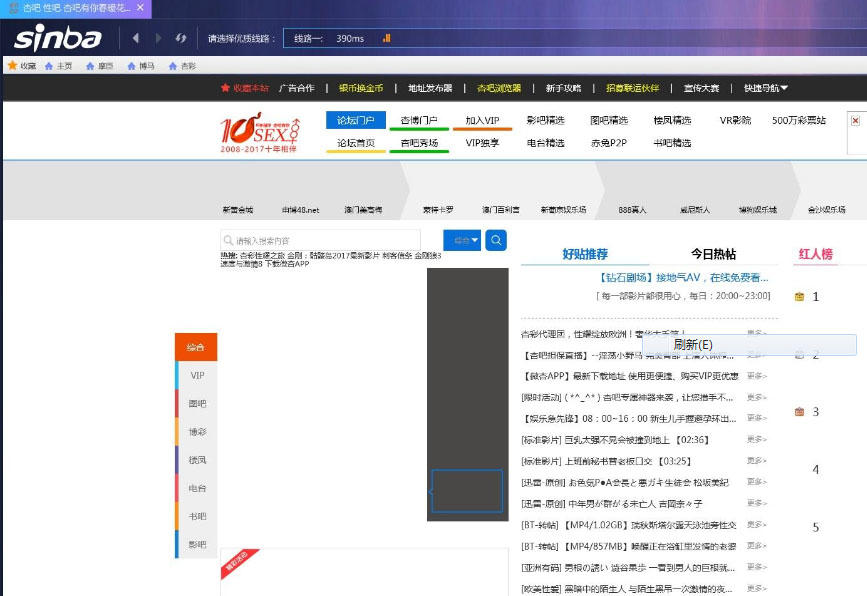867x596 pixels.
Task: Click the browser forward arrow
Action: [x=157, y=38]
